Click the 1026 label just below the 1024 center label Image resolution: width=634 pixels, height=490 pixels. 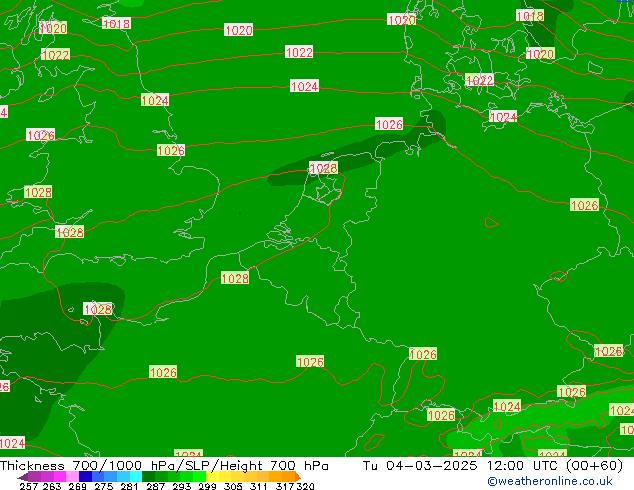[x=389, y=124]
